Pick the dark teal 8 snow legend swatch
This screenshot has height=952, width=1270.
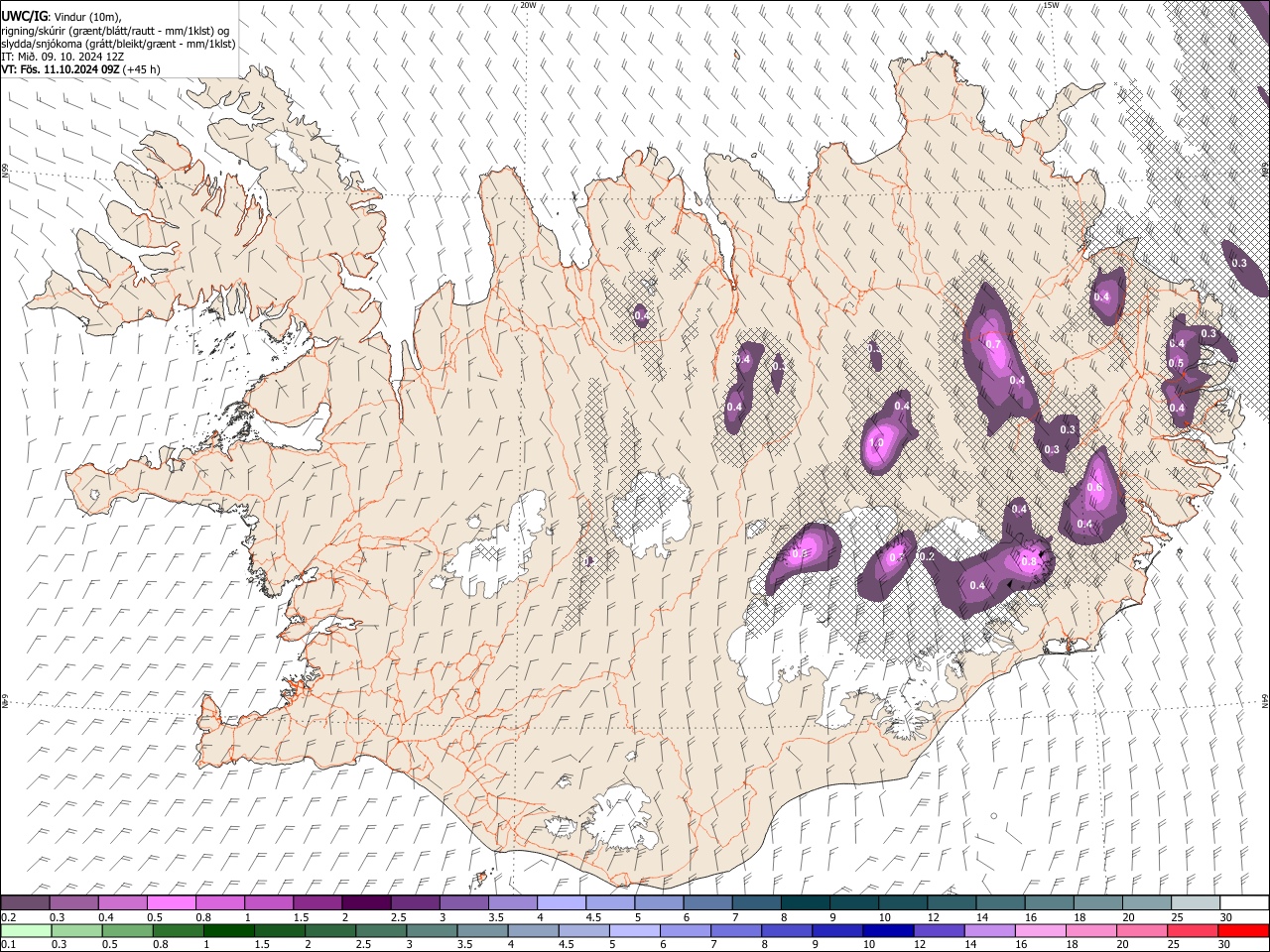(x=806, y=903)
